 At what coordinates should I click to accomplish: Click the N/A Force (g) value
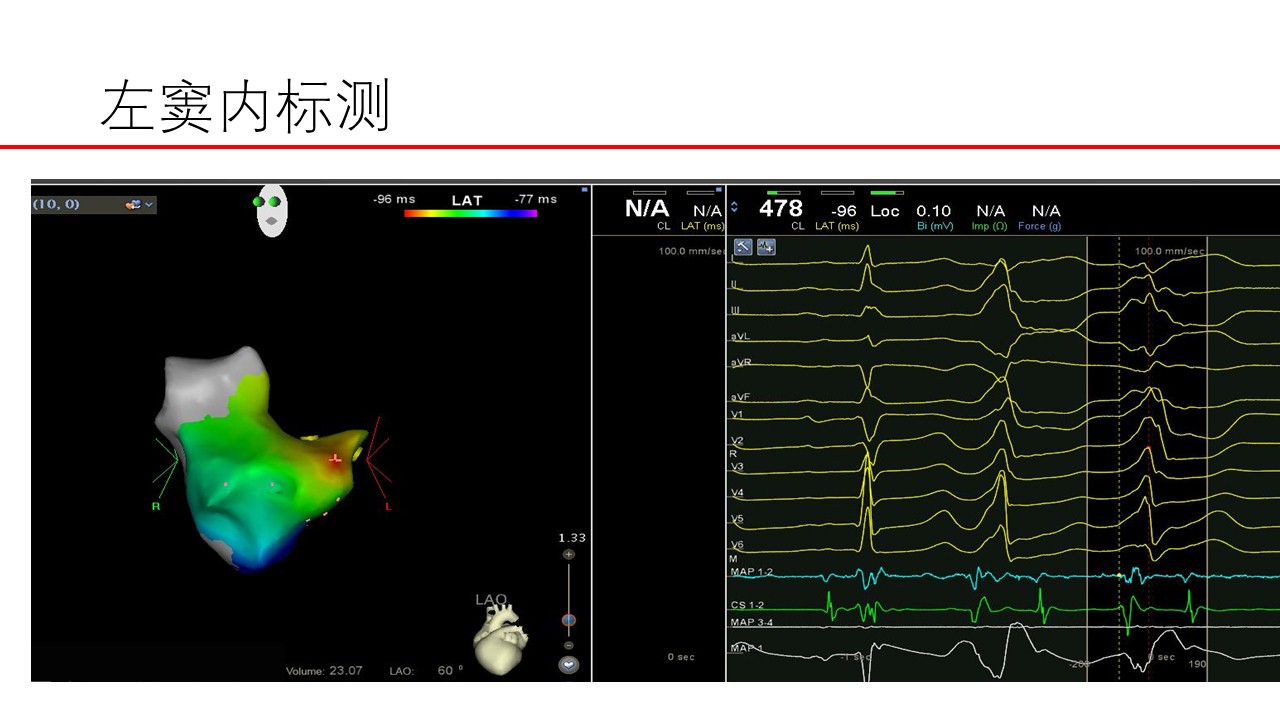[x=1046, y=211]
